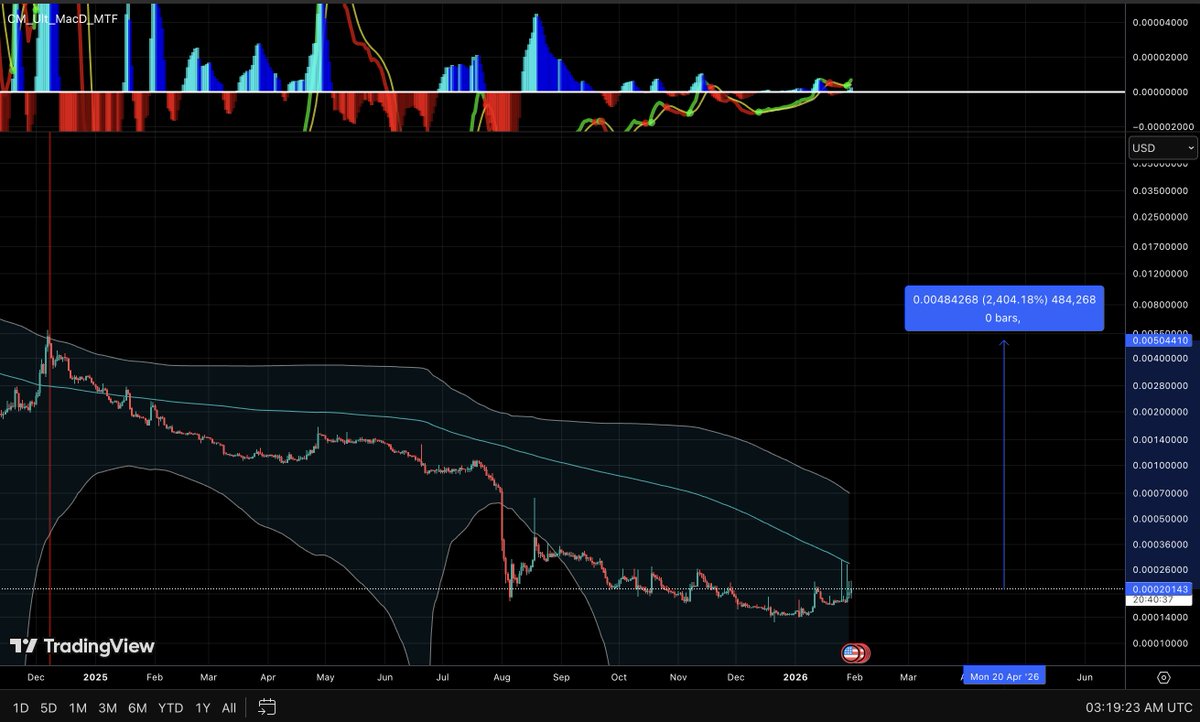Select the 1Y range button

(x=202, y=707)
